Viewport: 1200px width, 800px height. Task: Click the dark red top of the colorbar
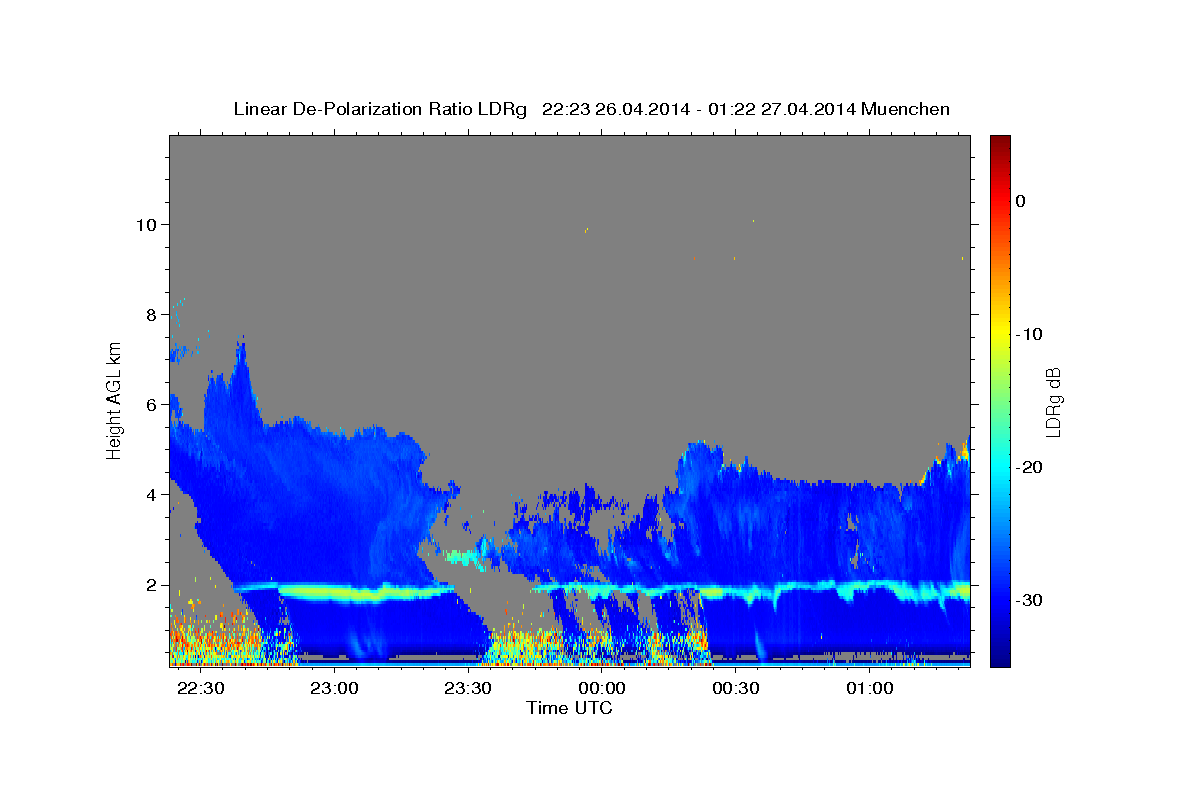pos(1000,142)
